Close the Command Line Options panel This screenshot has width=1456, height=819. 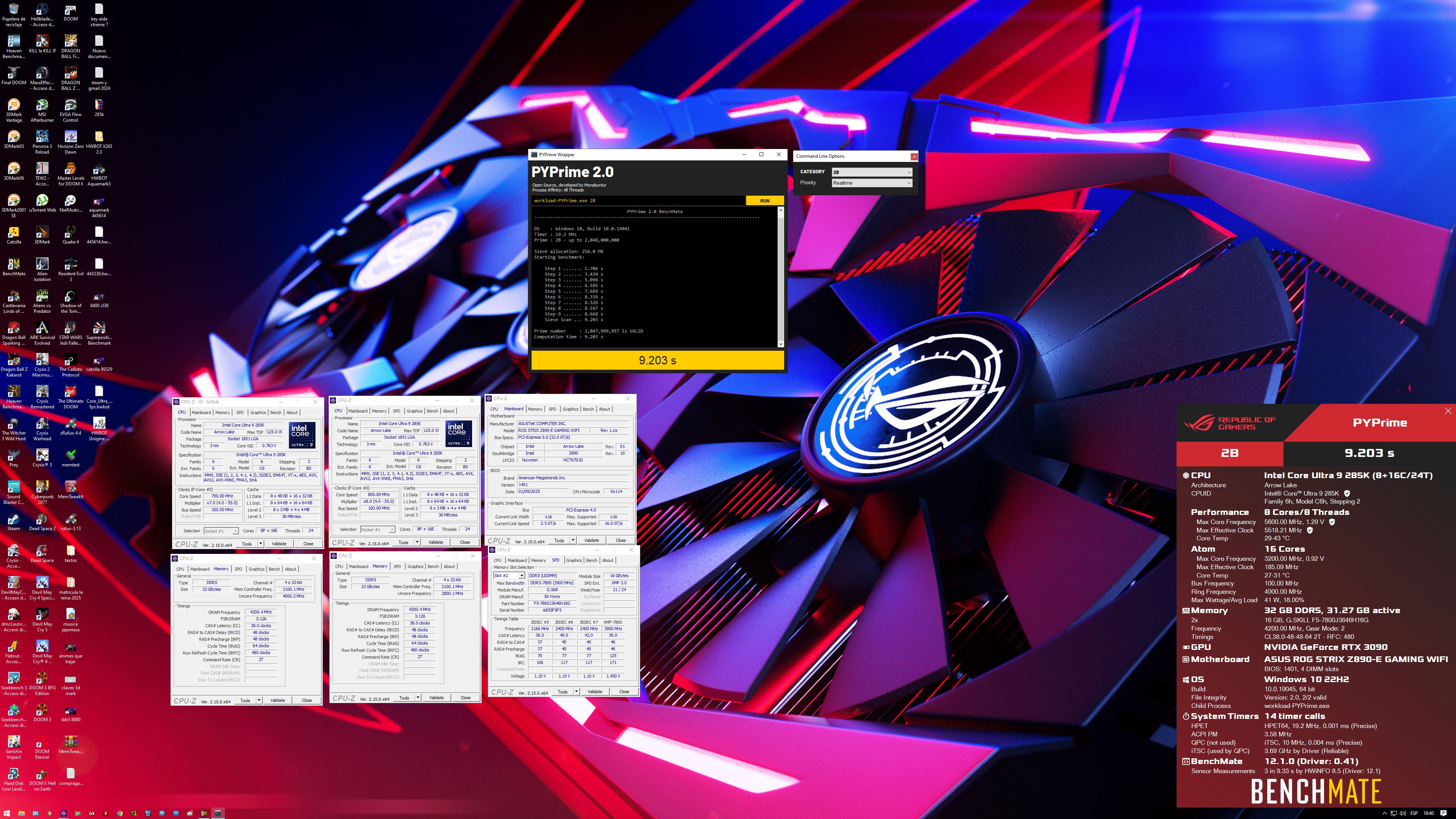[x=914, y=157]
